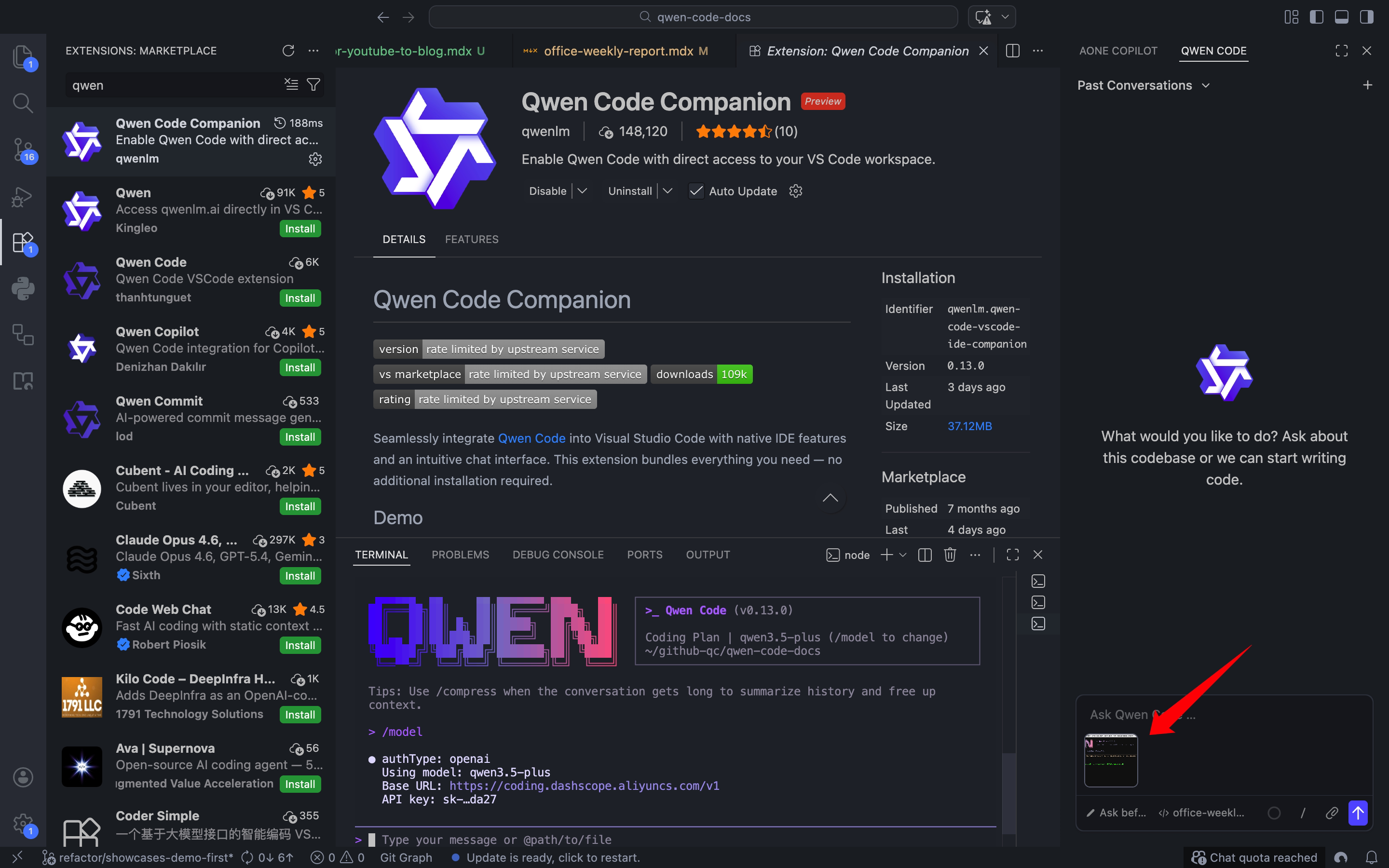Open the Python activity bar icon

pos(23,288)
